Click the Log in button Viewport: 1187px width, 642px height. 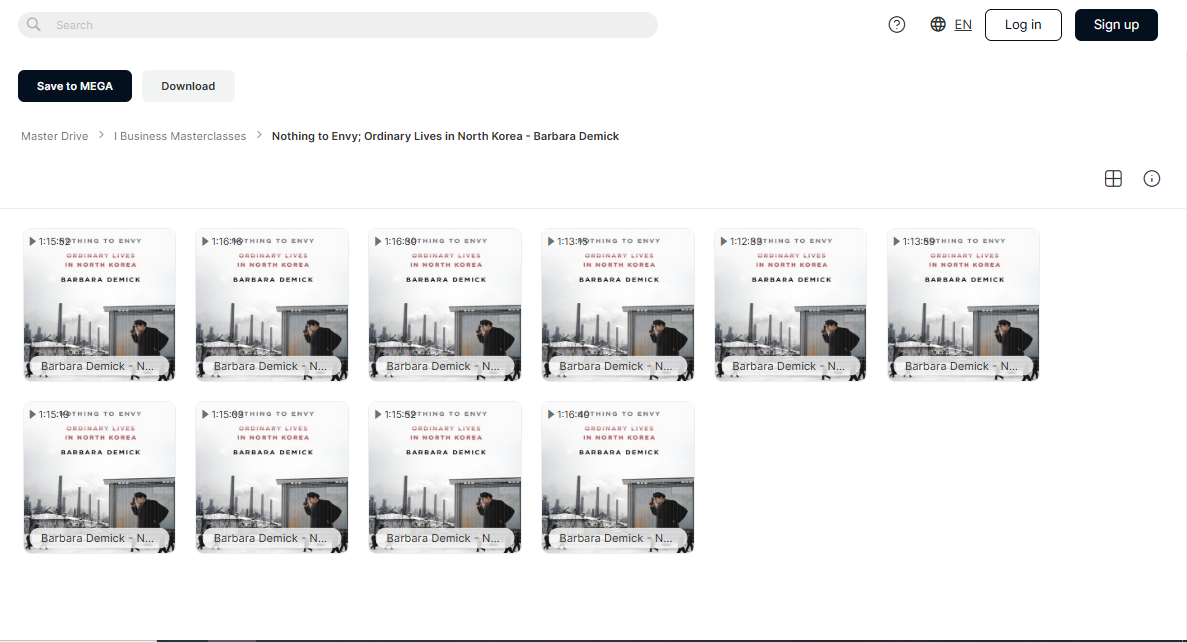1023,25
